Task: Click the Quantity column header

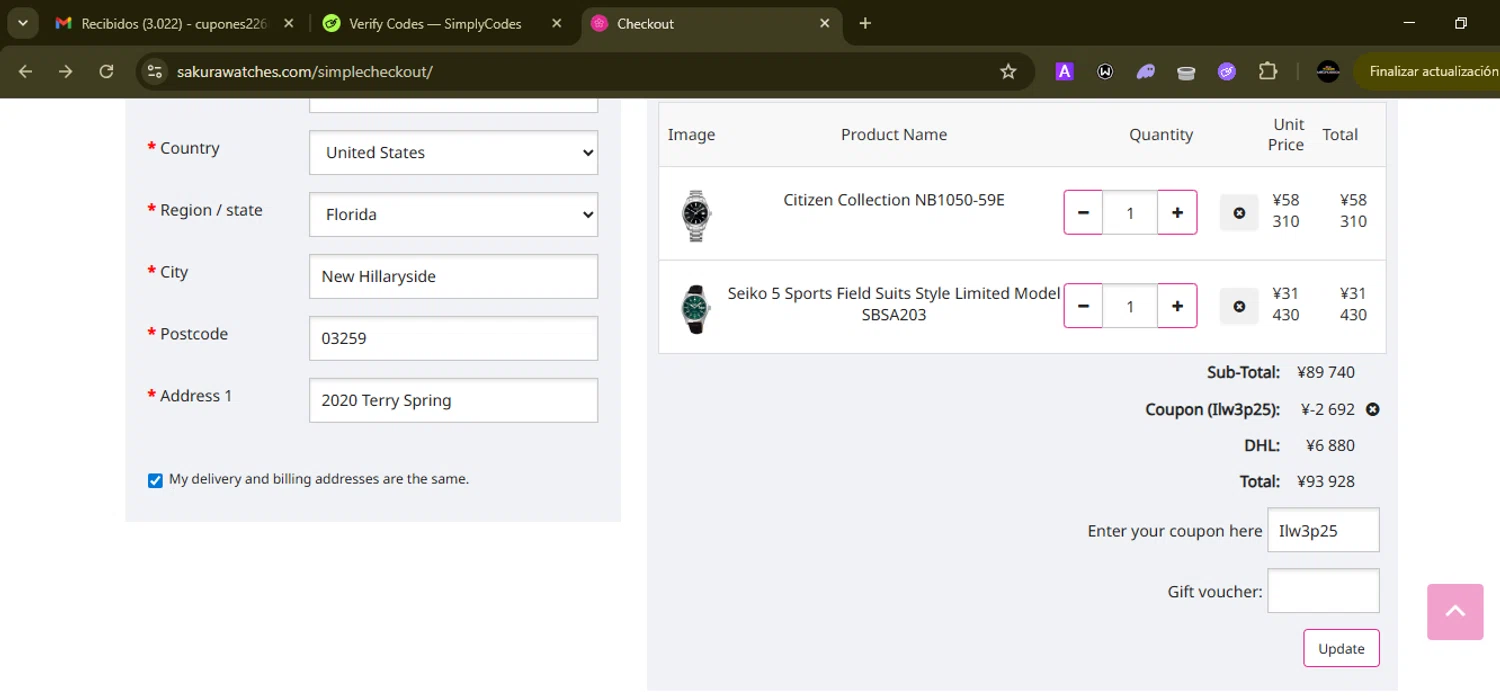Action: (x=1161, y=135)
